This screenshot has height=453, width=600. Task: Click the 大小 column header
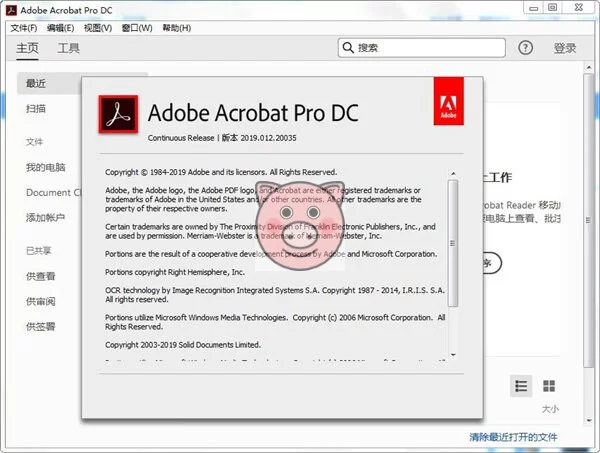pyautogui.click(x=550, y=409)
